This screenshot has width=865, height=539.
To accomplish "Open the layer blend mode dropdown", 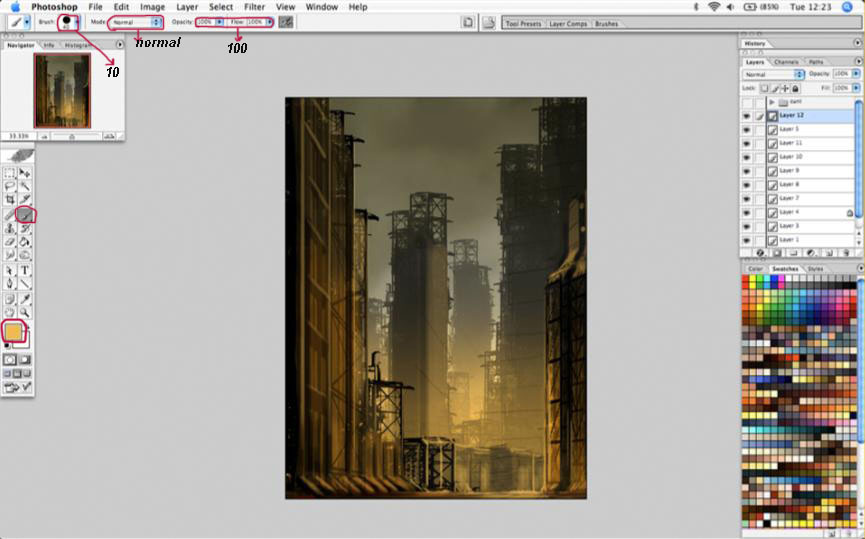I will coord(773,74).
